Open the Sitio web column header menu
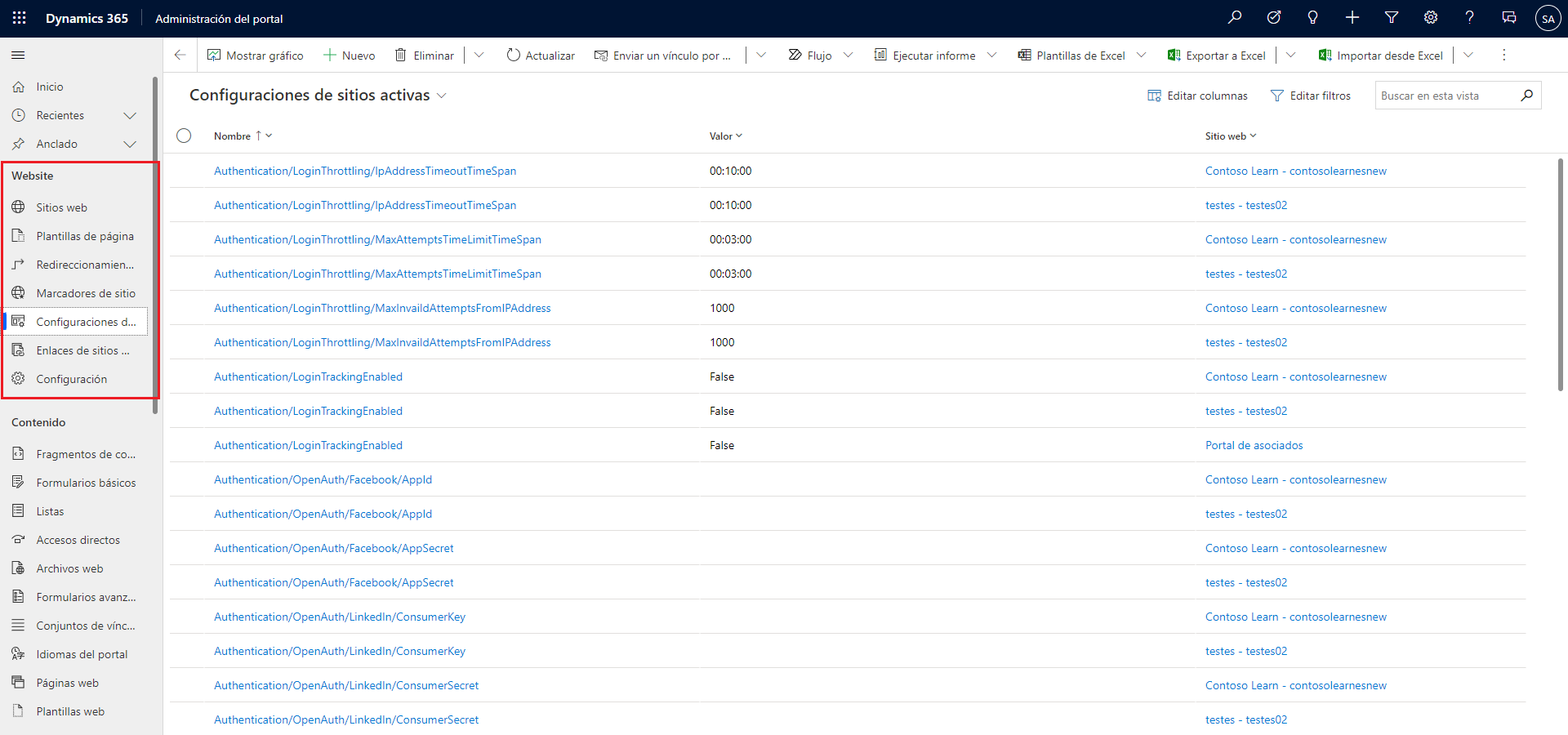 pos(1231,136)
